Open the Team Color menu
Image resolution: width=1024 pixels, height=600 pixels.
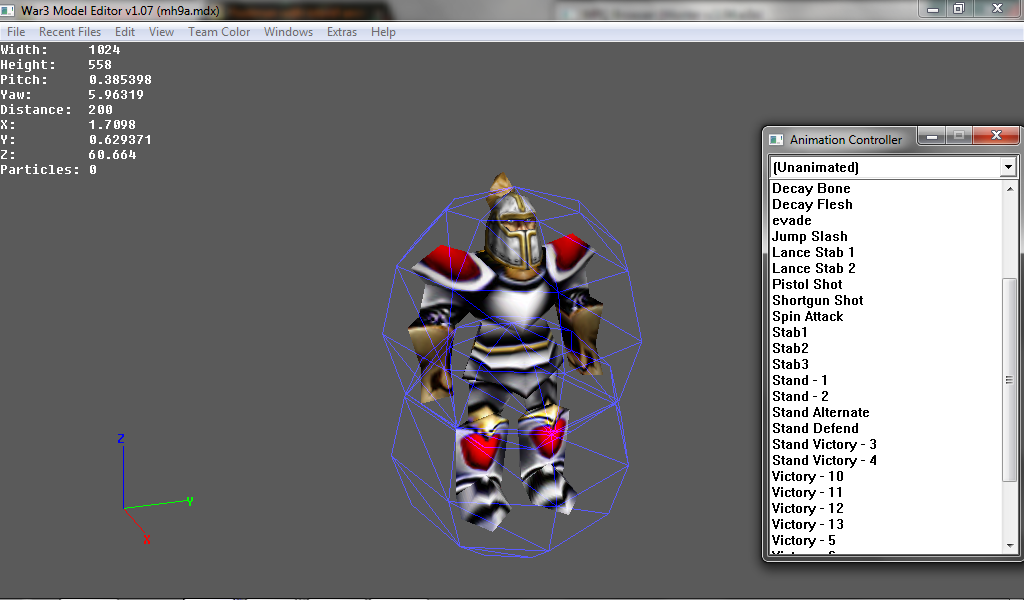click(x=219, y=32)
